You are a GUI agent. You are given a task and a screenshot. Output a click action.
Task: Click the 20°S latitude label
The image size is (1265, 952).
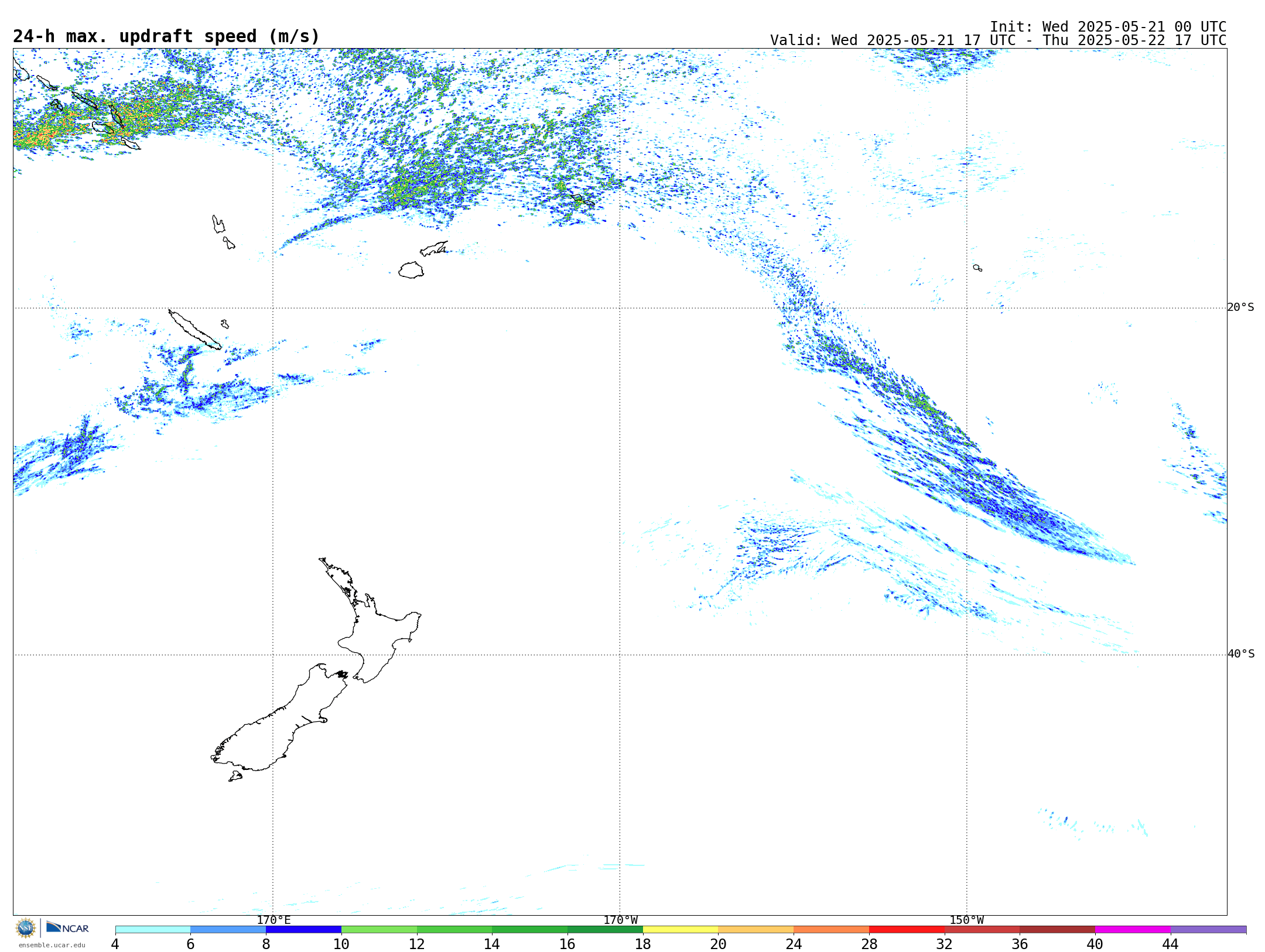[x=1240, y=307]
